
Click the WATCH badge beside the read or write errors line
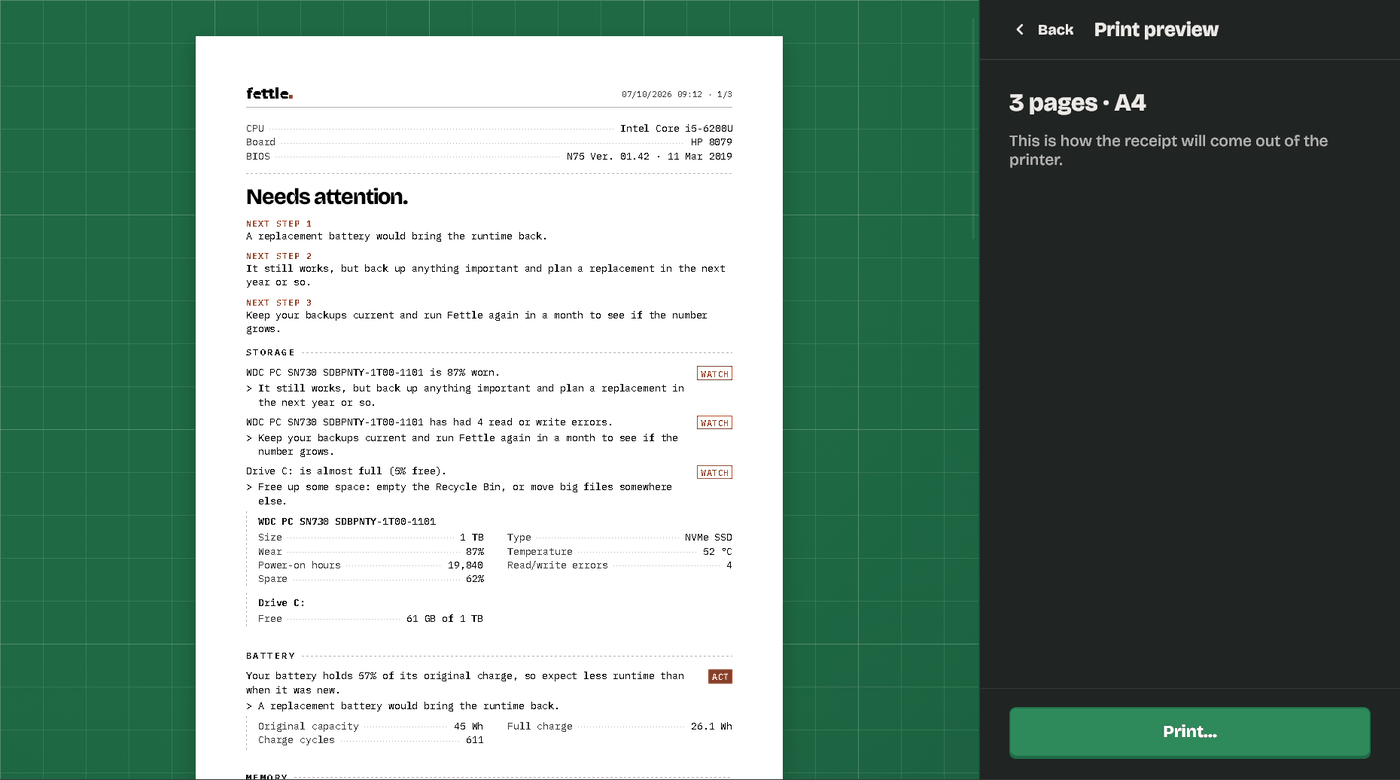(714, 423)
